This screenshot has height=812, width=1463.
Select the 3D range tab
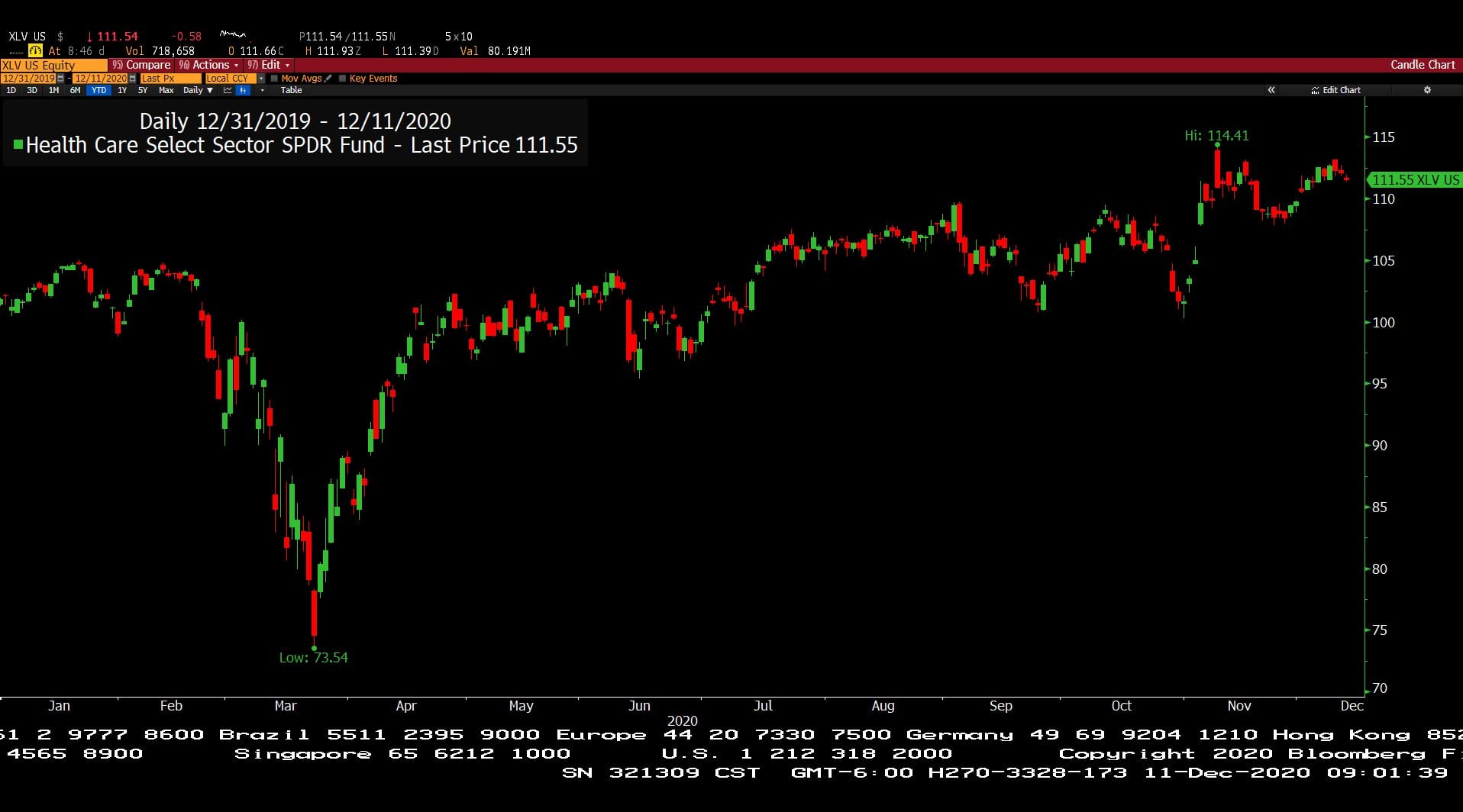[x=32, y=90]
